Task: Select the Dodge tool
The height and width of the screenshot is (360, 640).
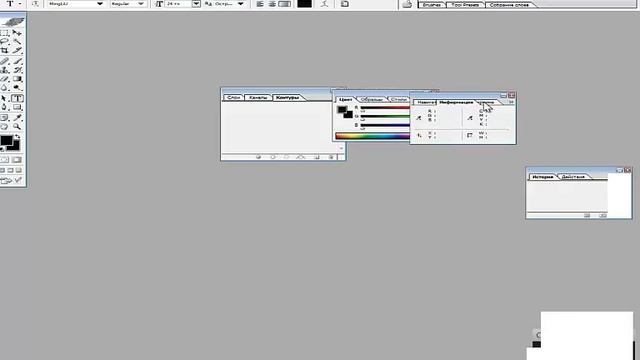Action: 17,87
